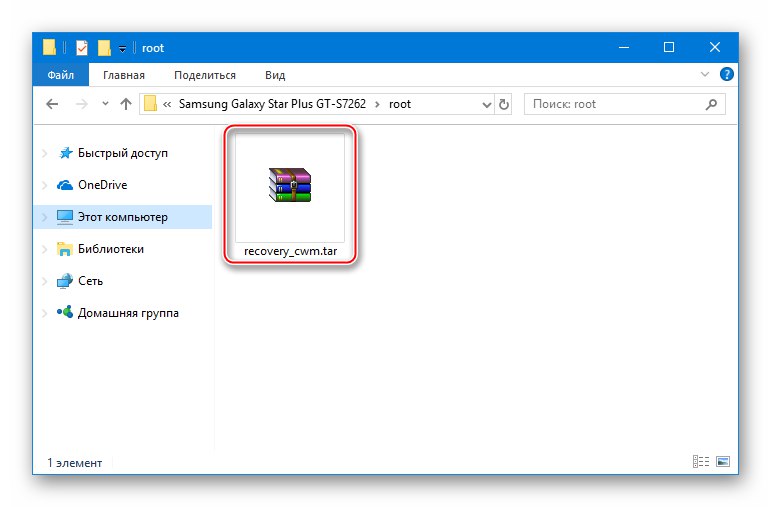Open Help with the question mark icon
This screenshot has width=771, height=507.
[727, 74]
